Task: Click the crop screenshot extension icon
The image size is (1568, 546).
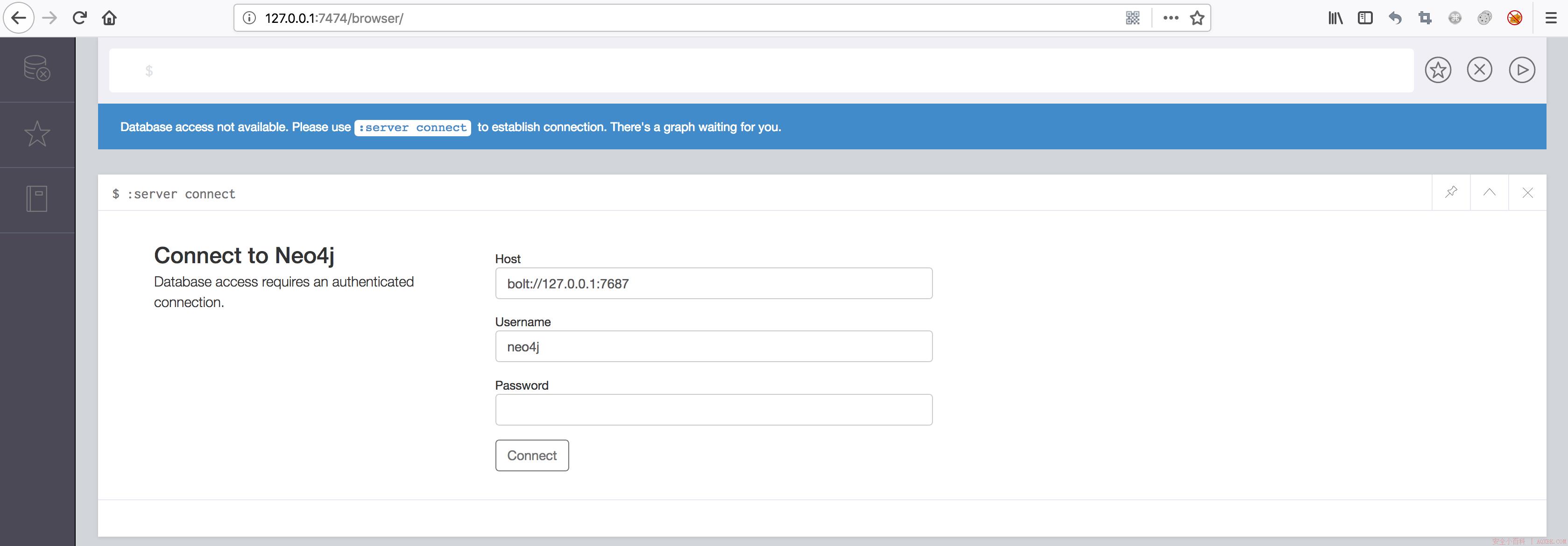Action: tap(1425, 18)
